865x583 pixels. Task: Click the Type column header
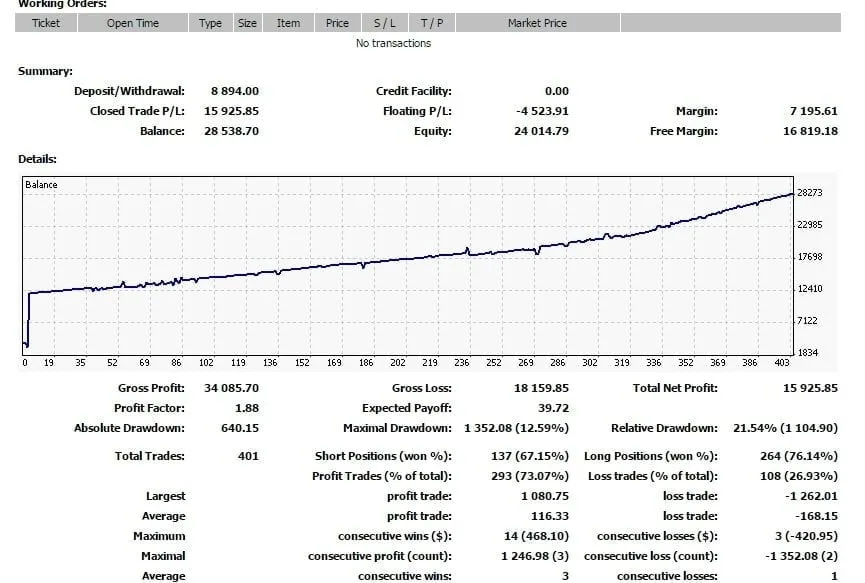[210, 22]
